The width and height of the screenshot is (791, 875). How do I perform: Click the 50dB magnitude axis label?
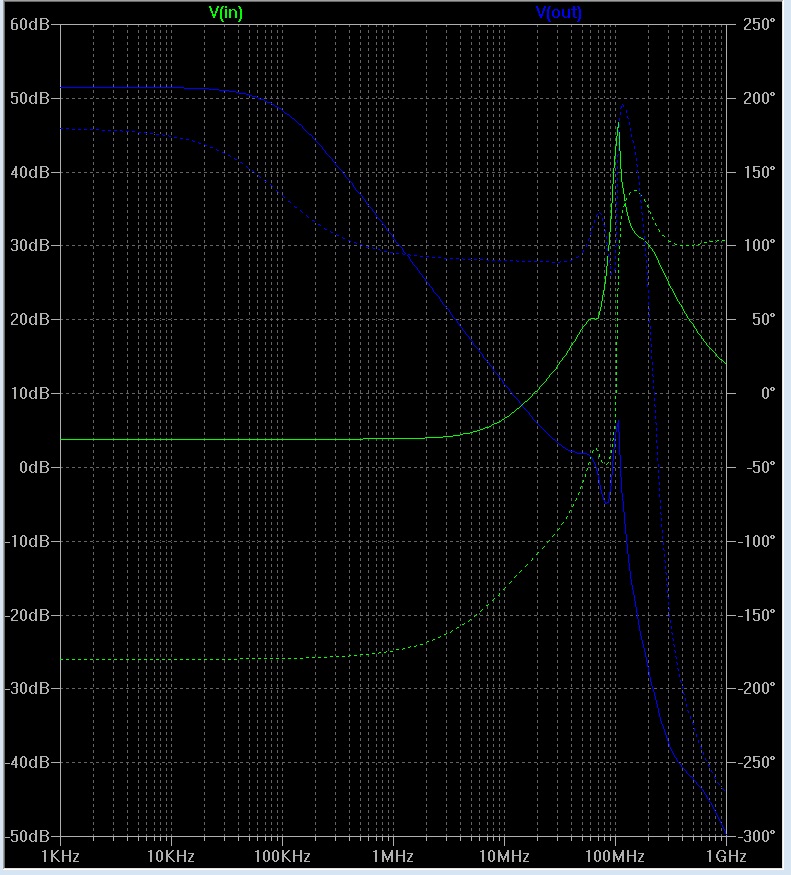(x=30, y=98)
